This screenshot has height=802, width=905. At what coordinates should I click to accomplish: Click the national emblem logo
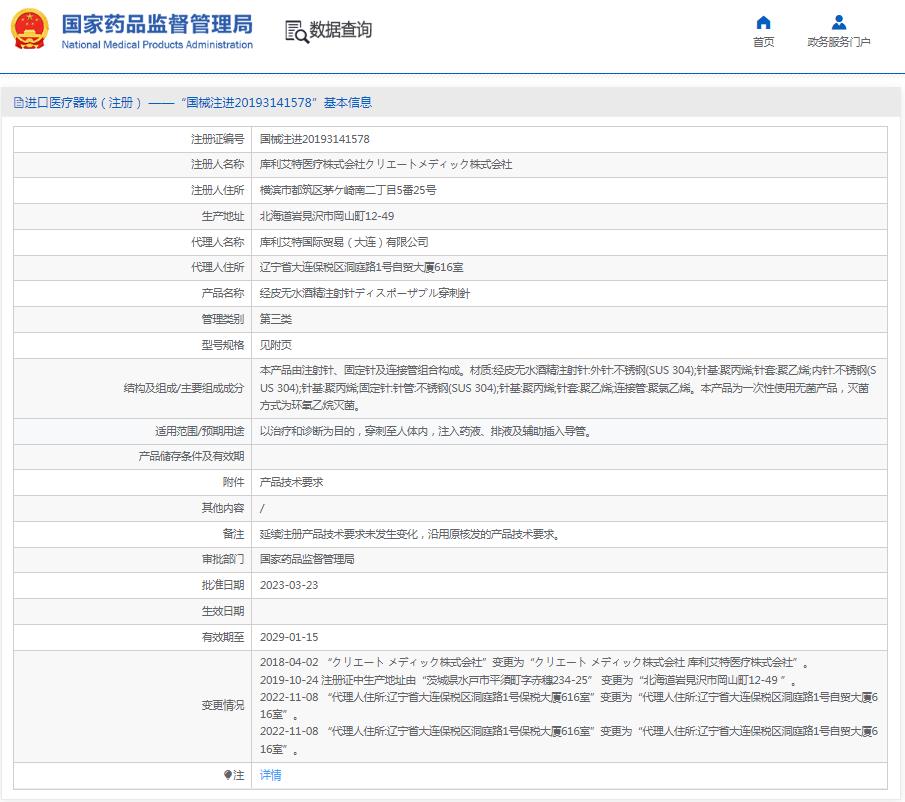click(x=29, y=29)
